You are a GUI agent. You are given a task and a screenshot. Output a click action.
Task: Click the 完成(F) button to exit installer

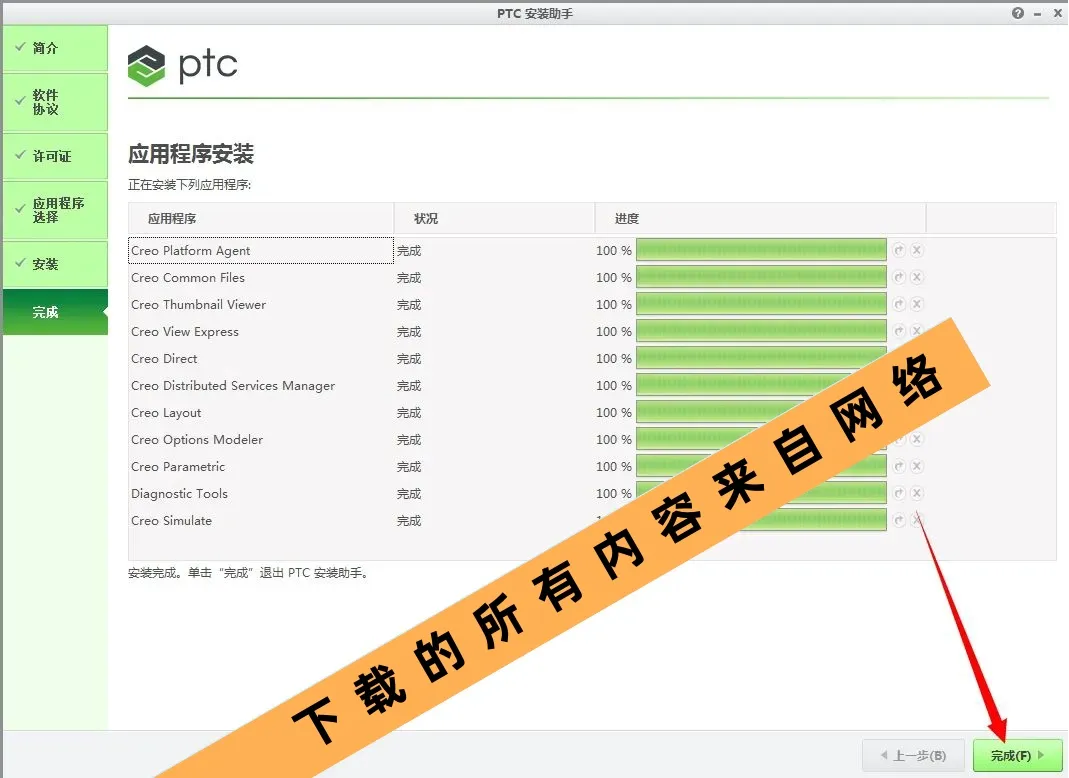[x=1017, y=755]
